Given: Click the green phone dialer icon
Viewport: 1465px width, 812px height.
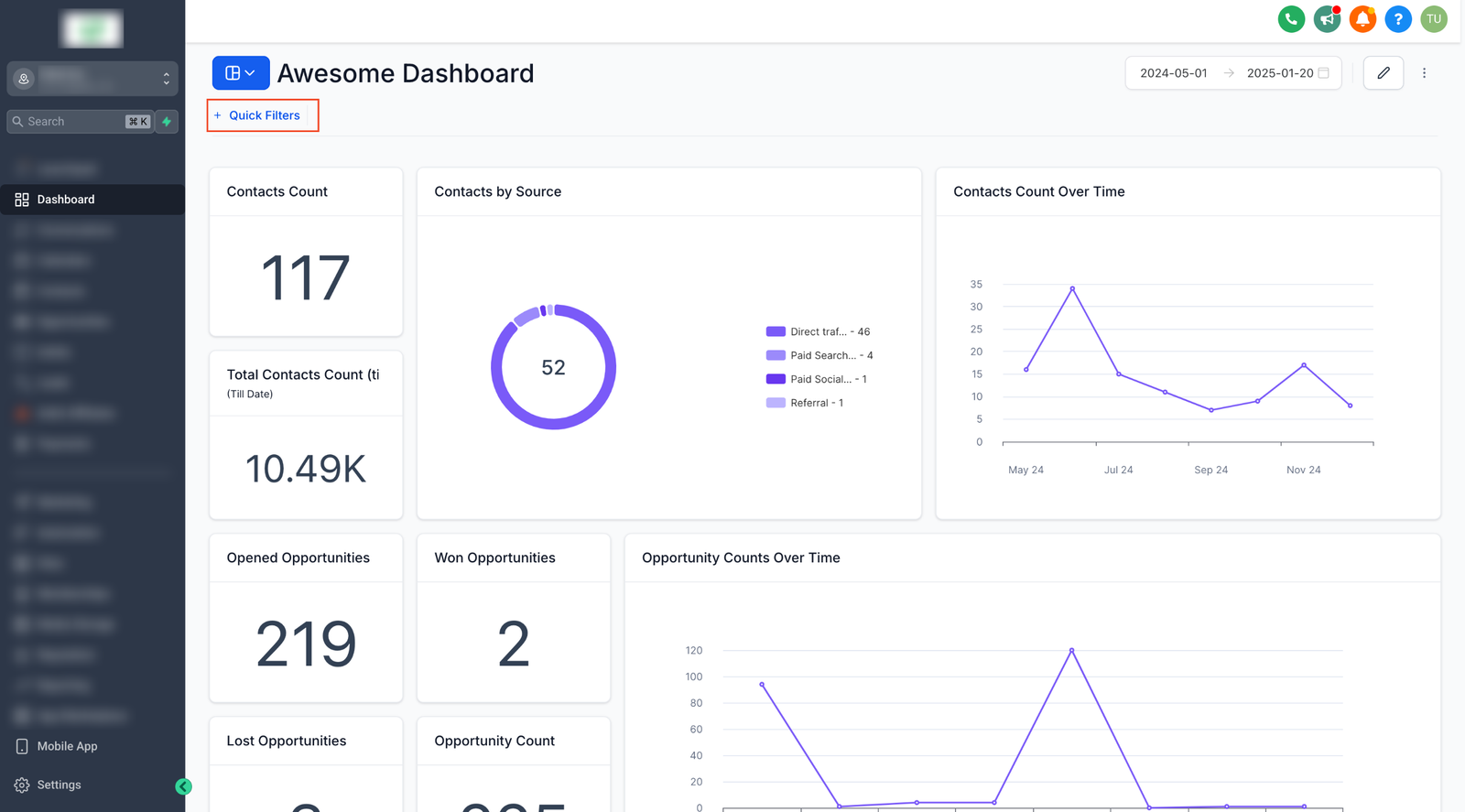Looking at the screenshot, I should 1291,19.
